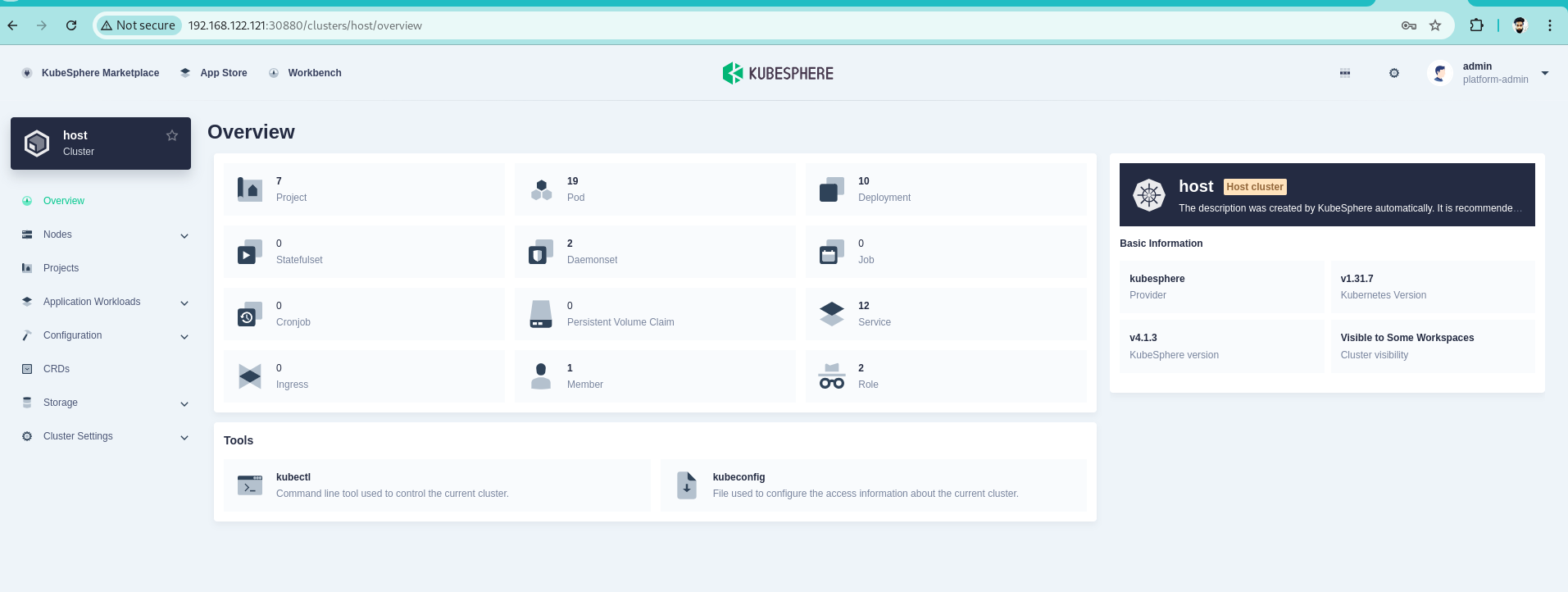Screen dimensions: 1568x592
Task: Click the kubectl terminal icon
Action: tap(250, 485)
